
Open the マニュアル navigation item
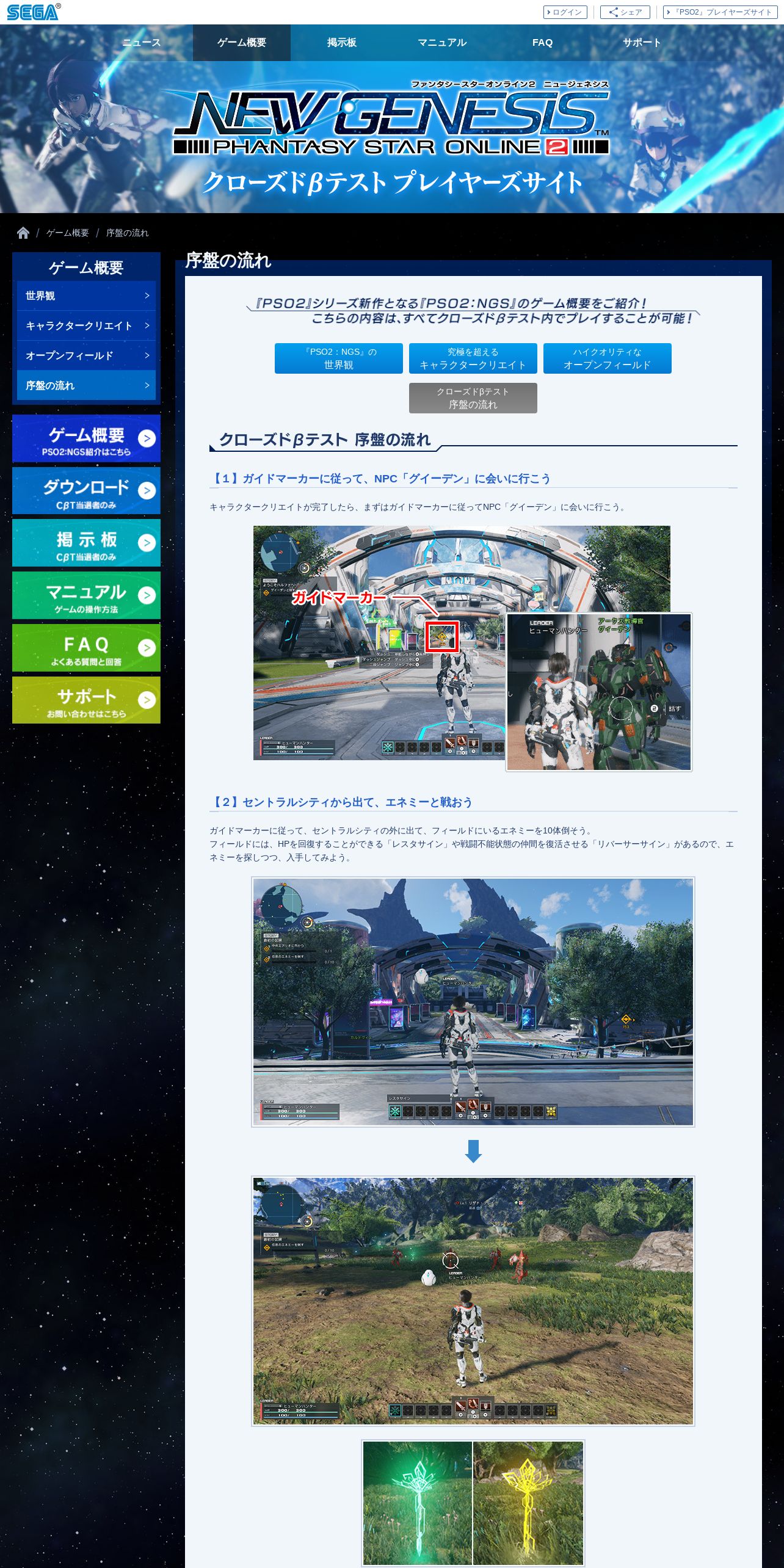(x=442, y=43)
